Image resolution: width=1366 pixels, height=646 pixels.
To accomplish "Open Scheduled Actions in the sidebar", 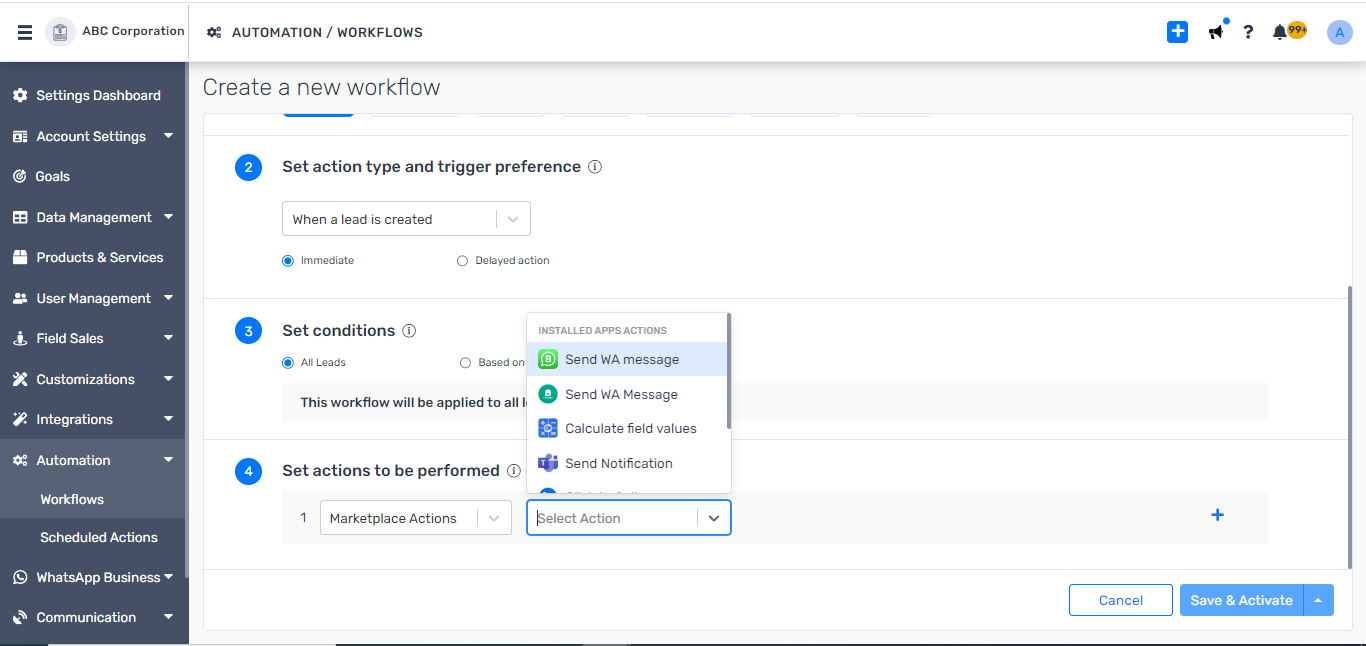I will pyautogui.click(x=99, y=537).
